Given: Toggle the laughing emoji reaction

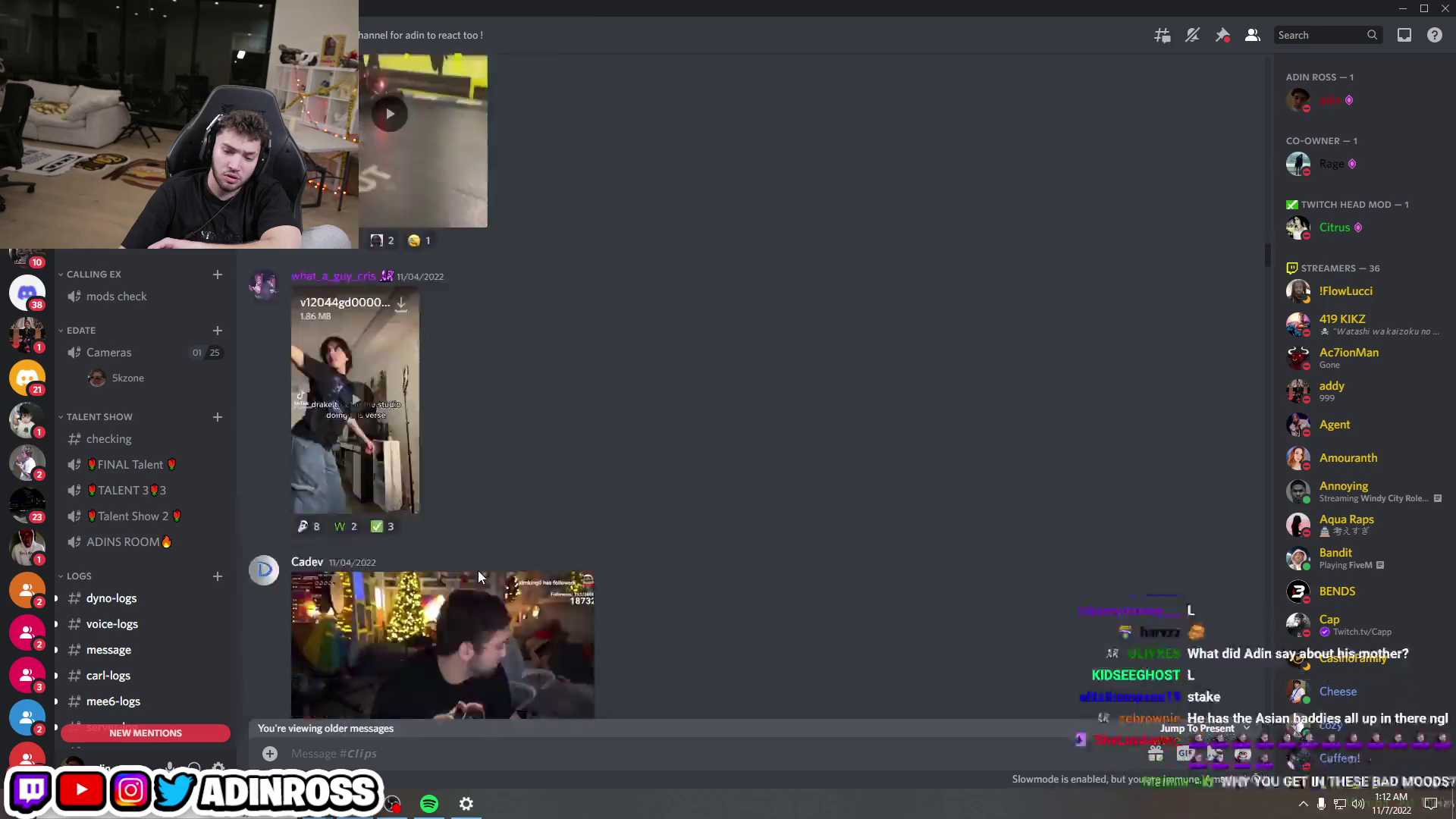Looking at the screenshot, I should pyautogui.click(x=419, y=240).
